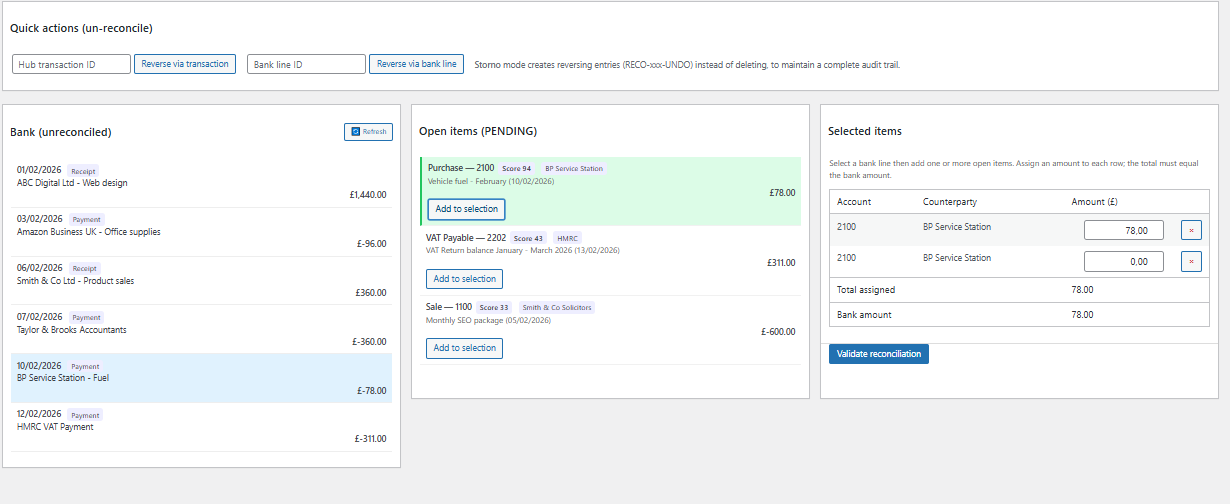Click Reverse via bank line button

point(416,64)
